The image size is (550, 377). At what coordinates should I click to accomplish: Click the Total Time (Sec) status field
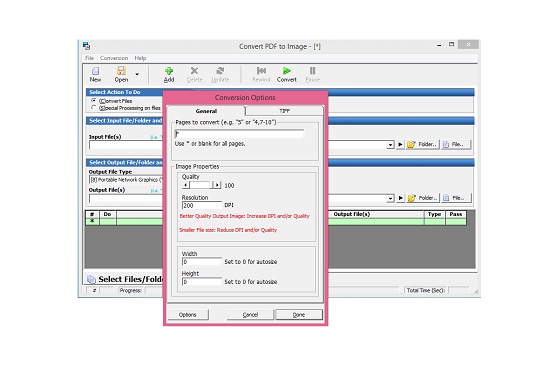click(459, 290)
